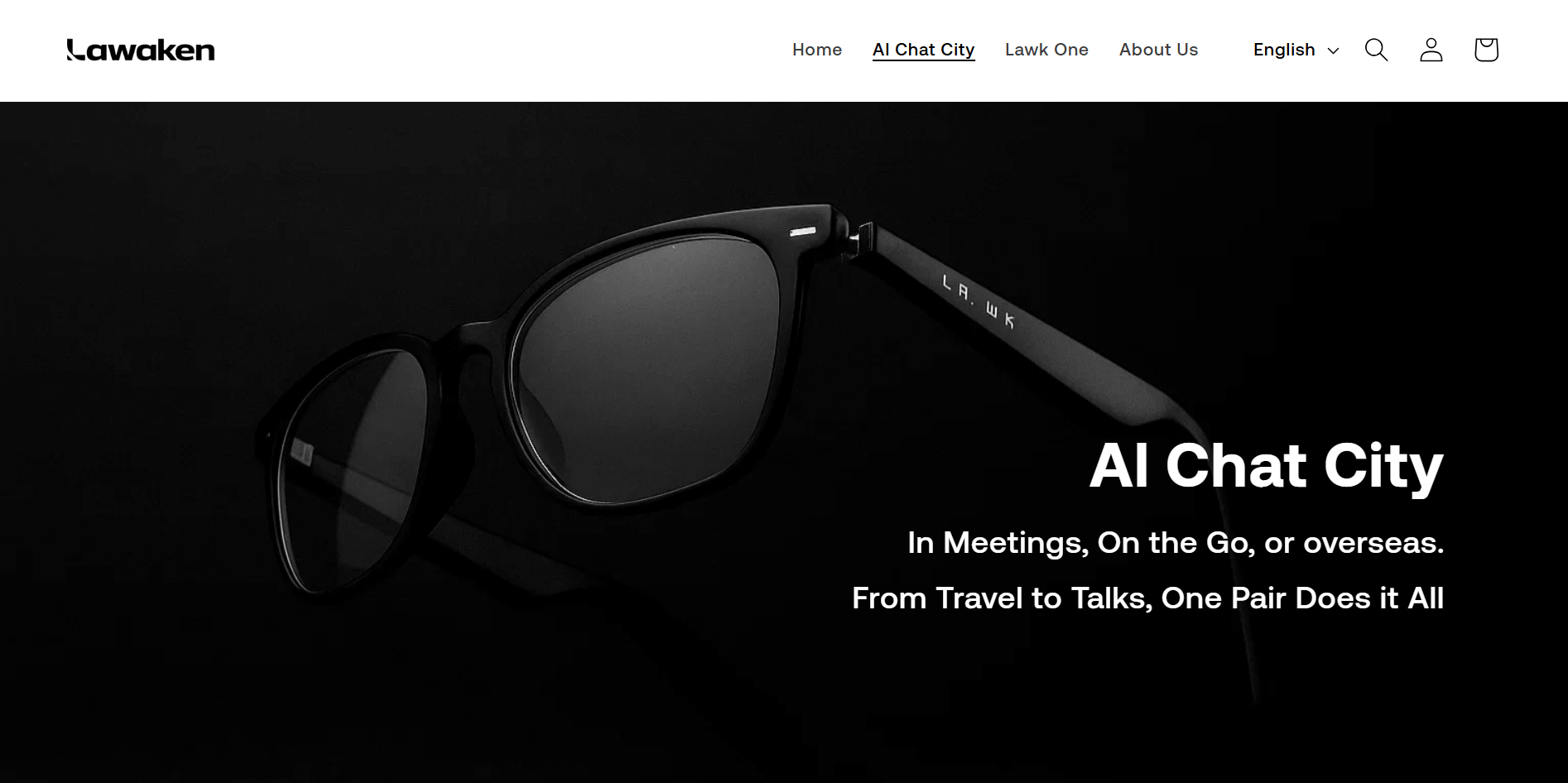Select the AI Chat City nav link
Image resolution: width=1568 pixels, height=783 pixels.
[x=923, y=50]
